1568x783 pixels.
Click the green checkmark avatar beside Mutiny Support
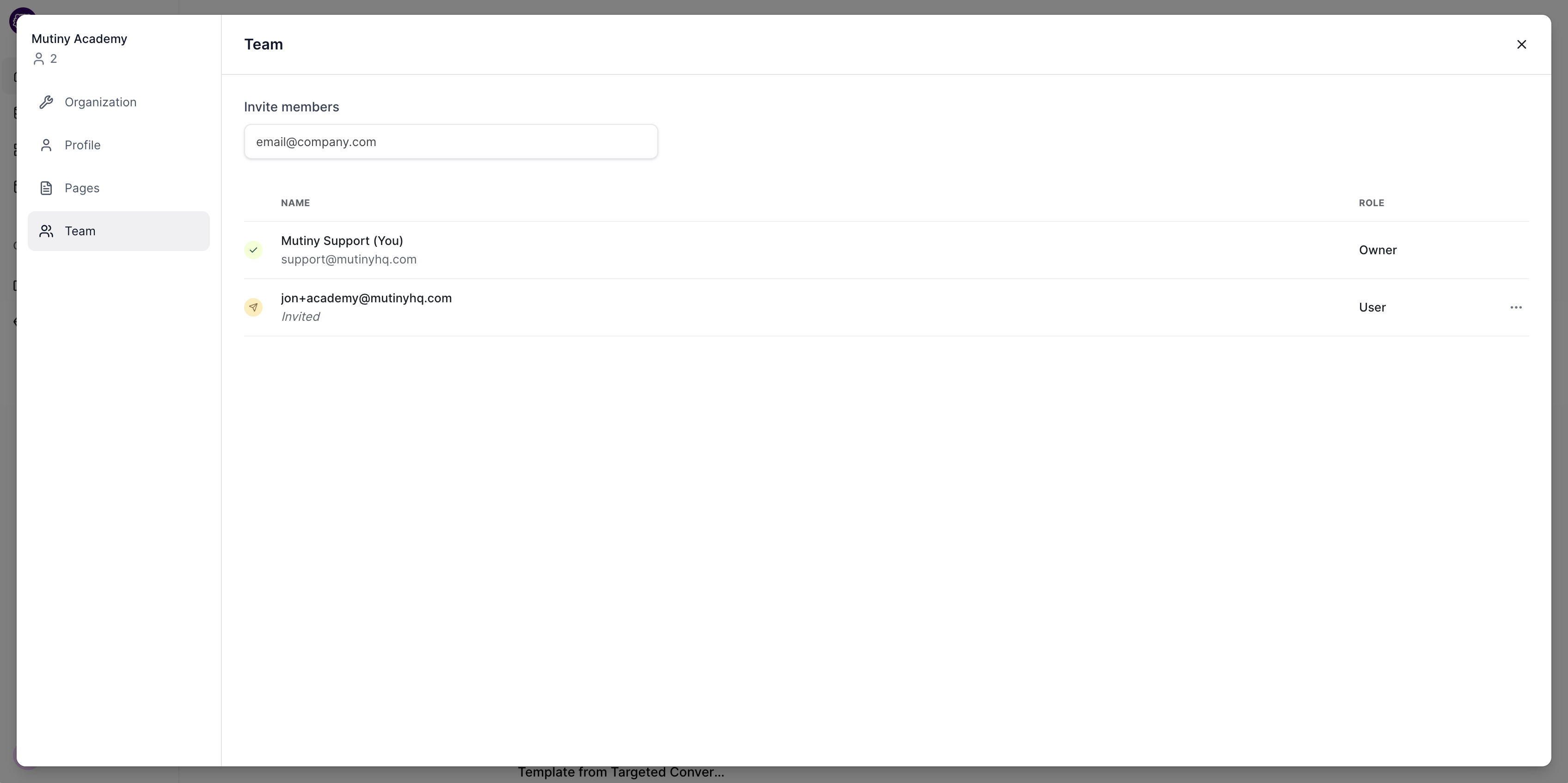pyautogui.click(x=254, y=250)
